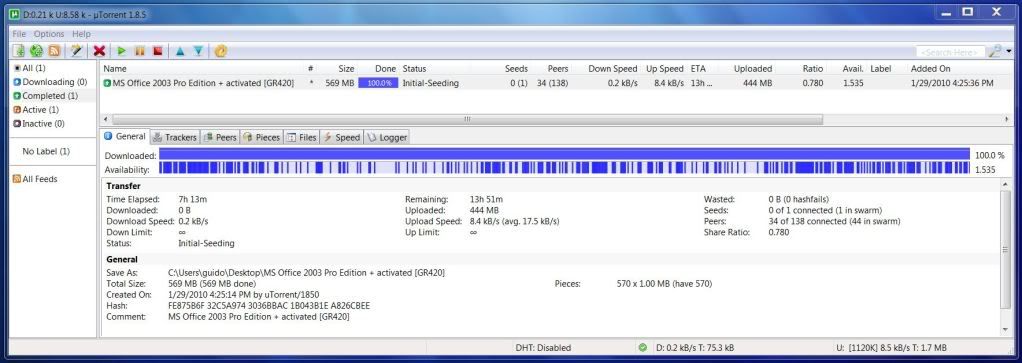
Task: Click DHT: Disabled in the status bar
Action: tap(543, 347)
